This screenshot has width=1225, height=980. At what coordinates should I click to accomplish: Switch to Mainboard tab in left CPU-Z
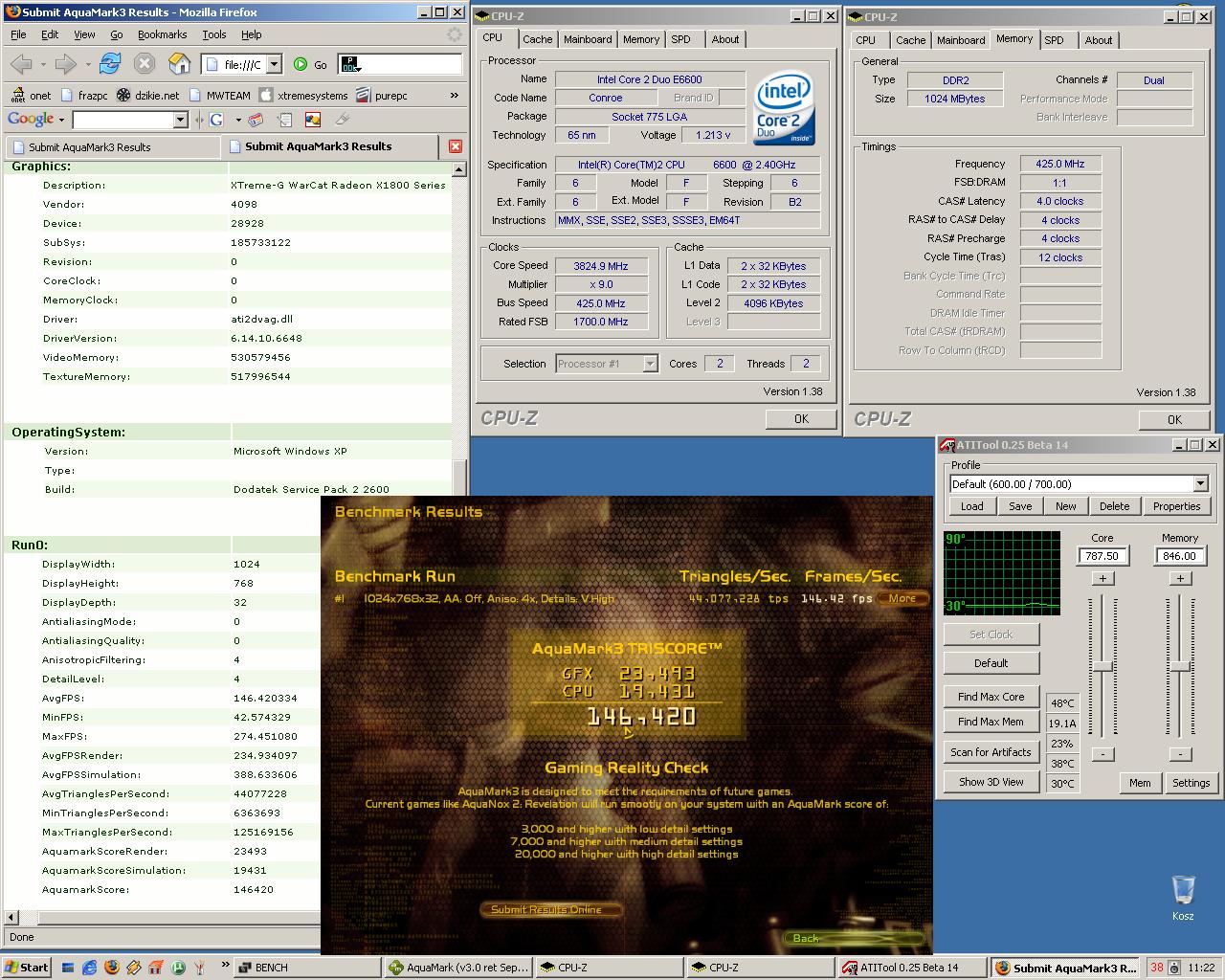[588, 39]
